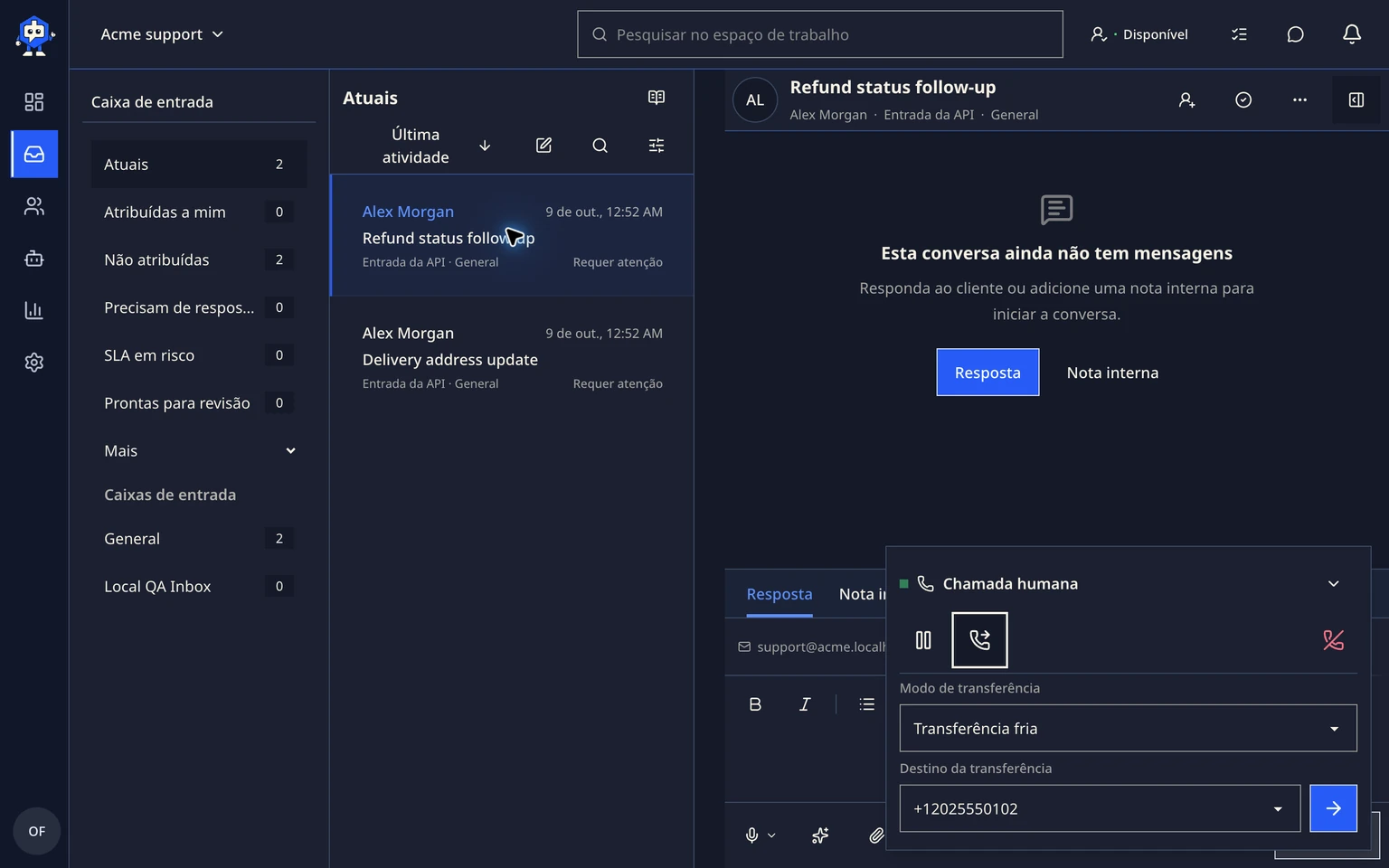
Task: Open the Transferência fria mode dropdown
Action: click(1128, 729)
